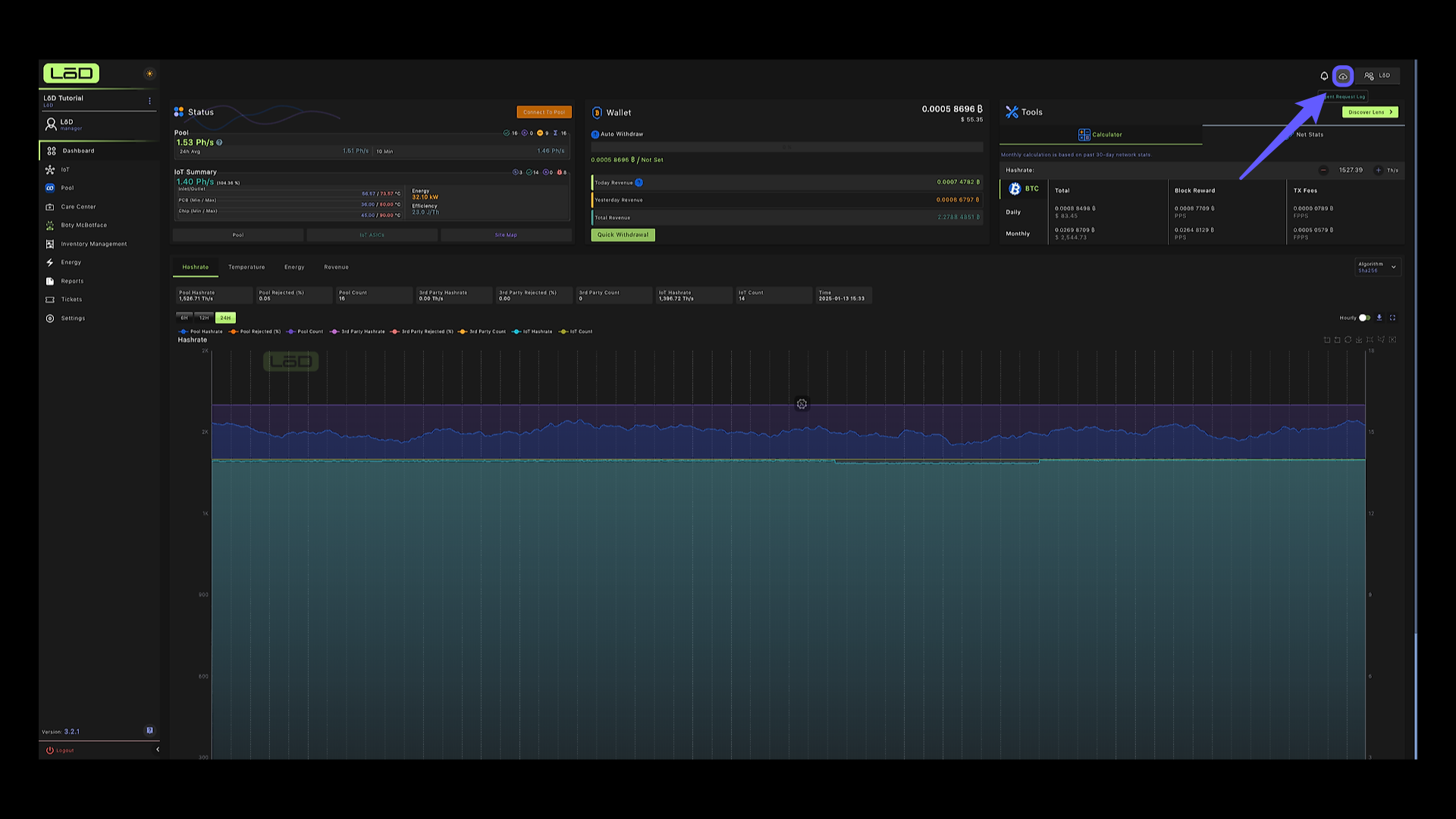Open Boty McBotface in the sidebar

[x=99, y=225]
